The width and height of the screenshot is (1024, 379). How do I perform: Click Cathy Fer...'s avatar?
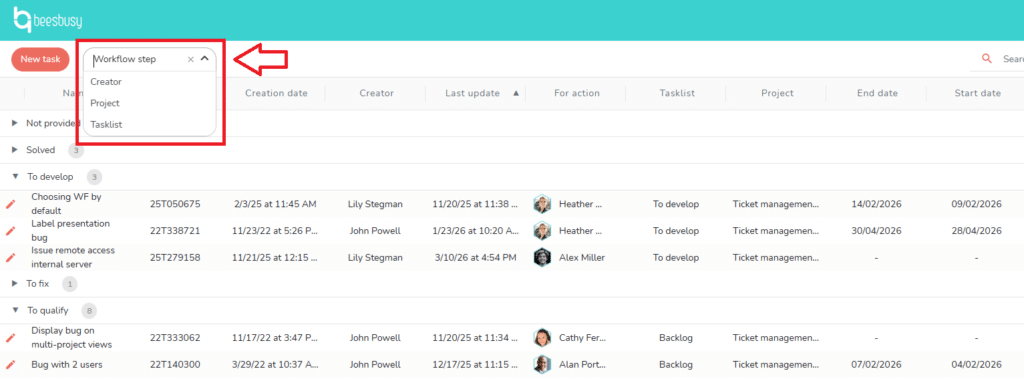coord(543,338)
